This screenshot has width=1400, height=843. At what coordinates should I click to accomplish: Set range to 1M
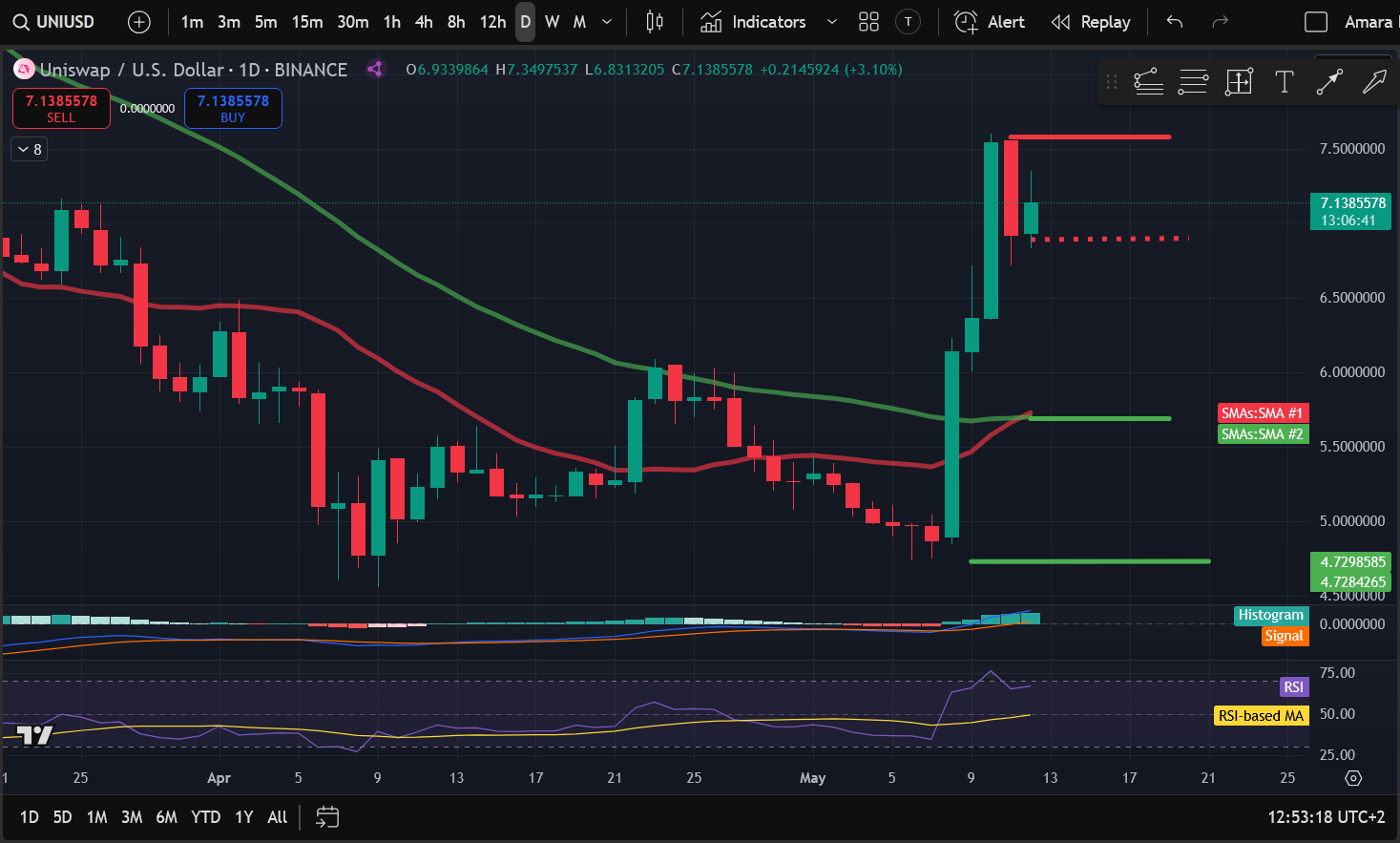point(97,817)
